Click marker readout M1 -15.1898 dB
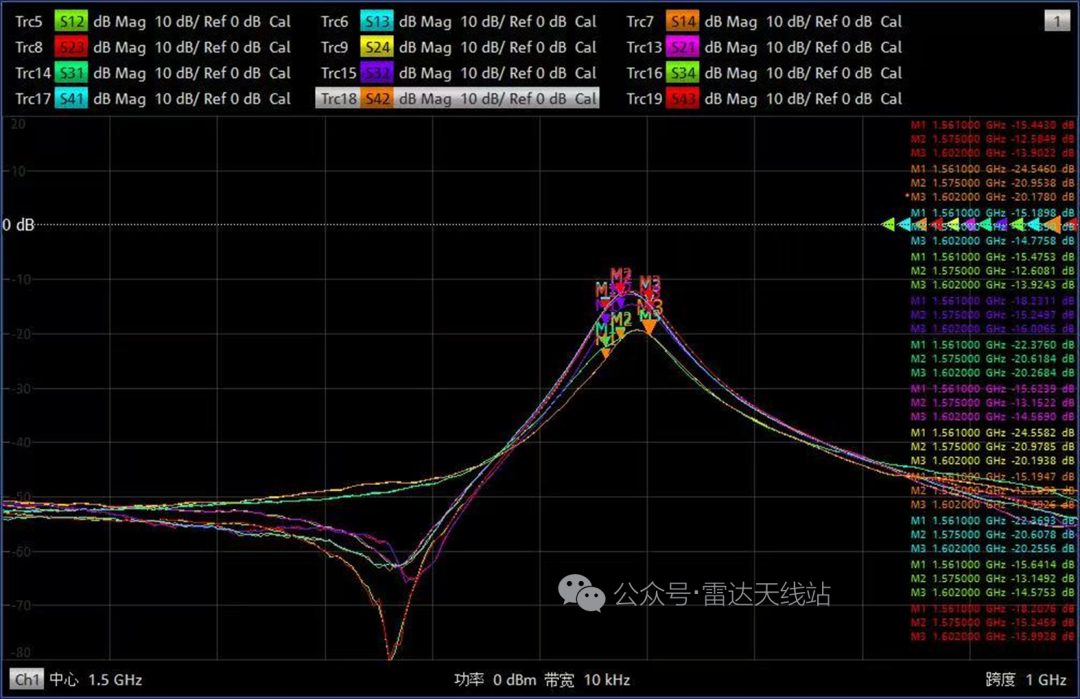Screen dimensions: 1080x699 [992, 213]
